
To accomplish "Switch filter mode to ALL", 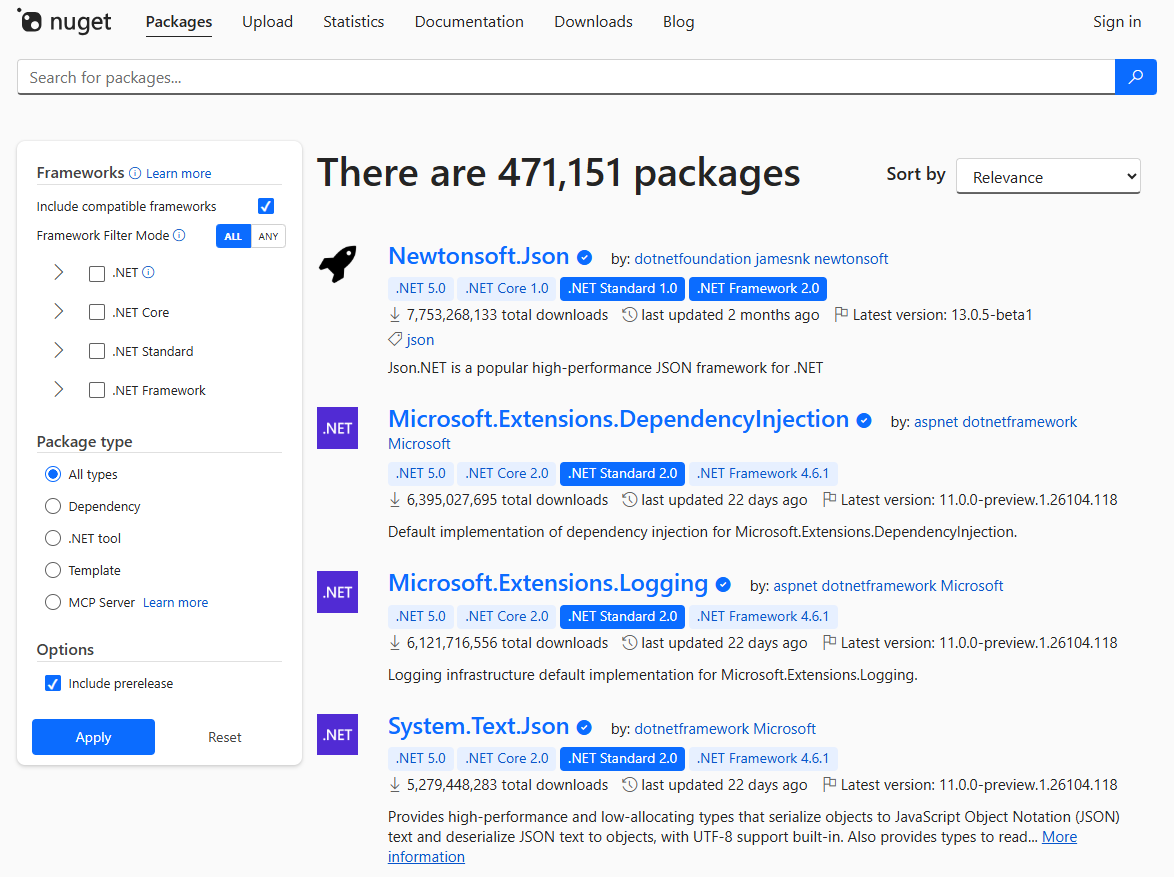I will 234,236.
